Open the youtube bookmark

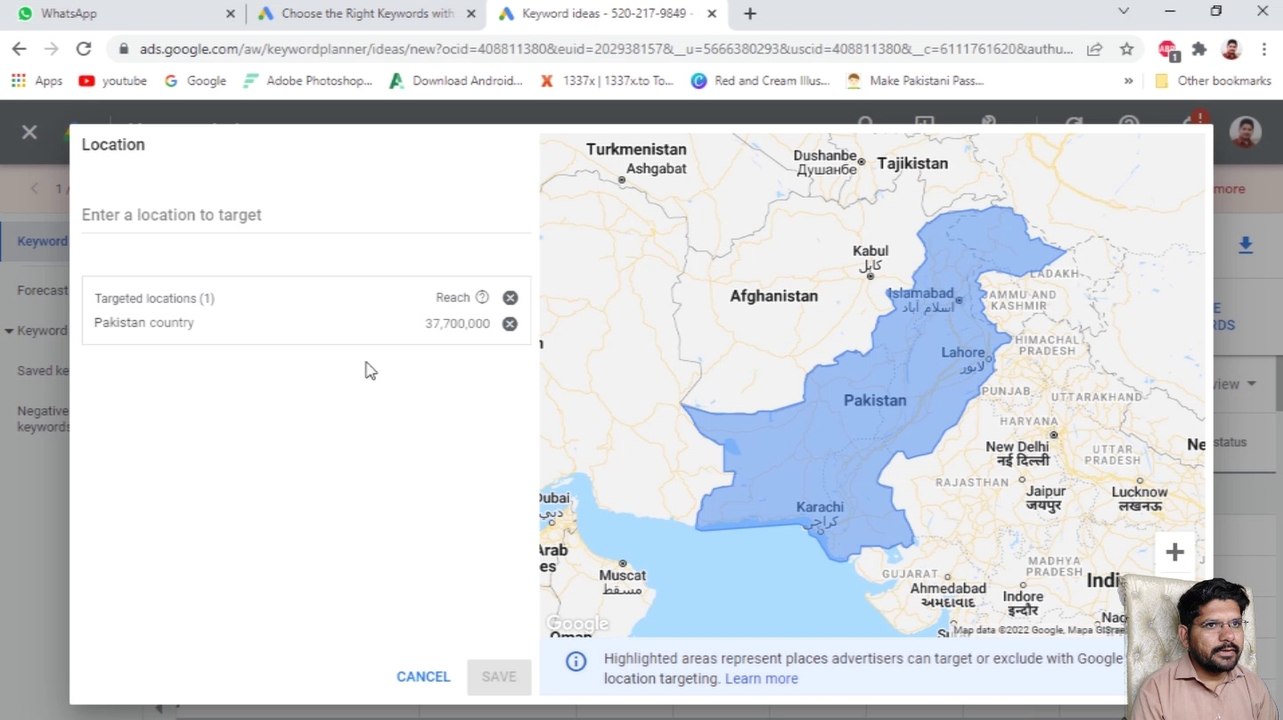113,81
